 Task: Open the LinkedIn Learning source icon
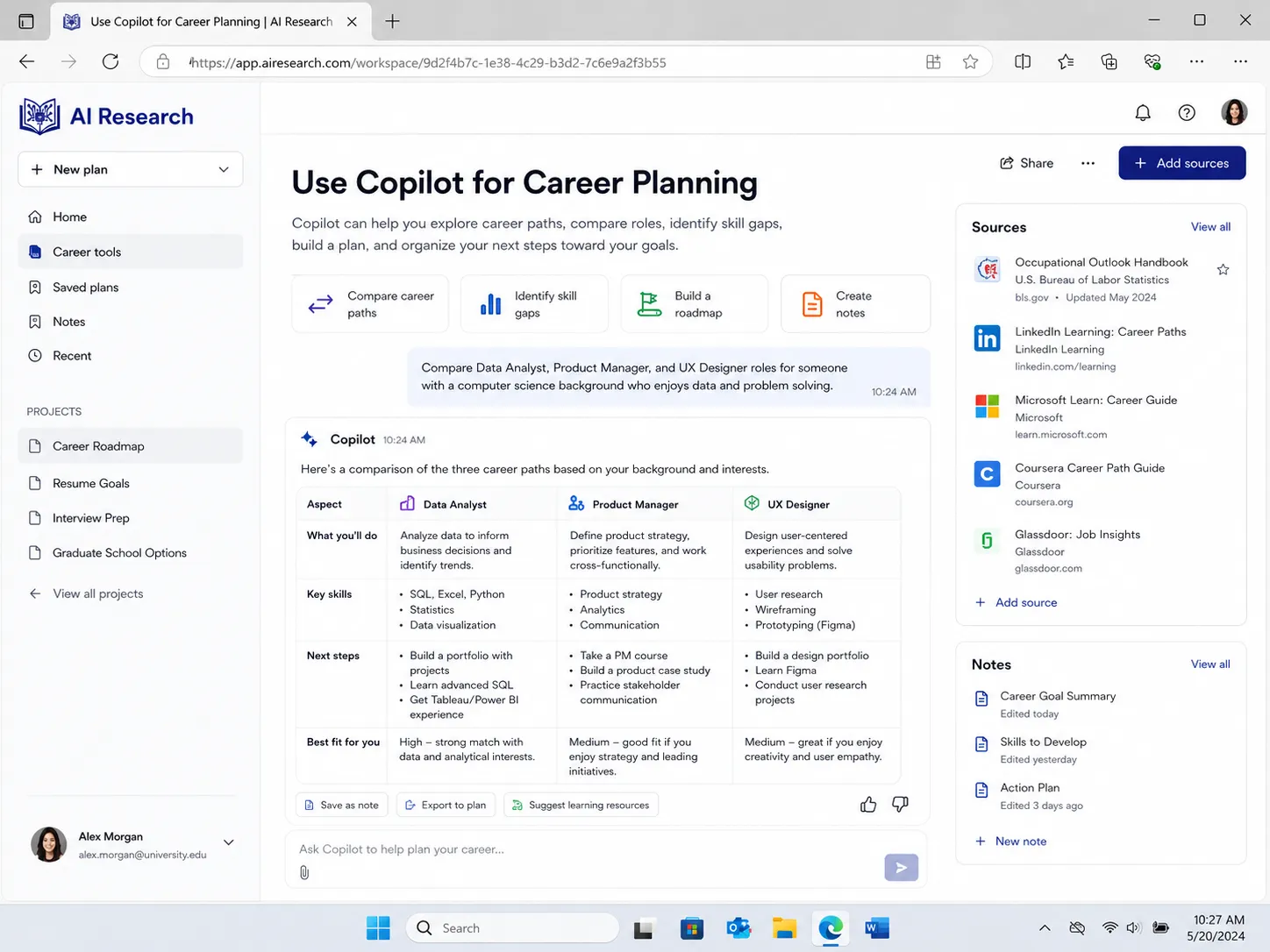click(x=987, y=338)
